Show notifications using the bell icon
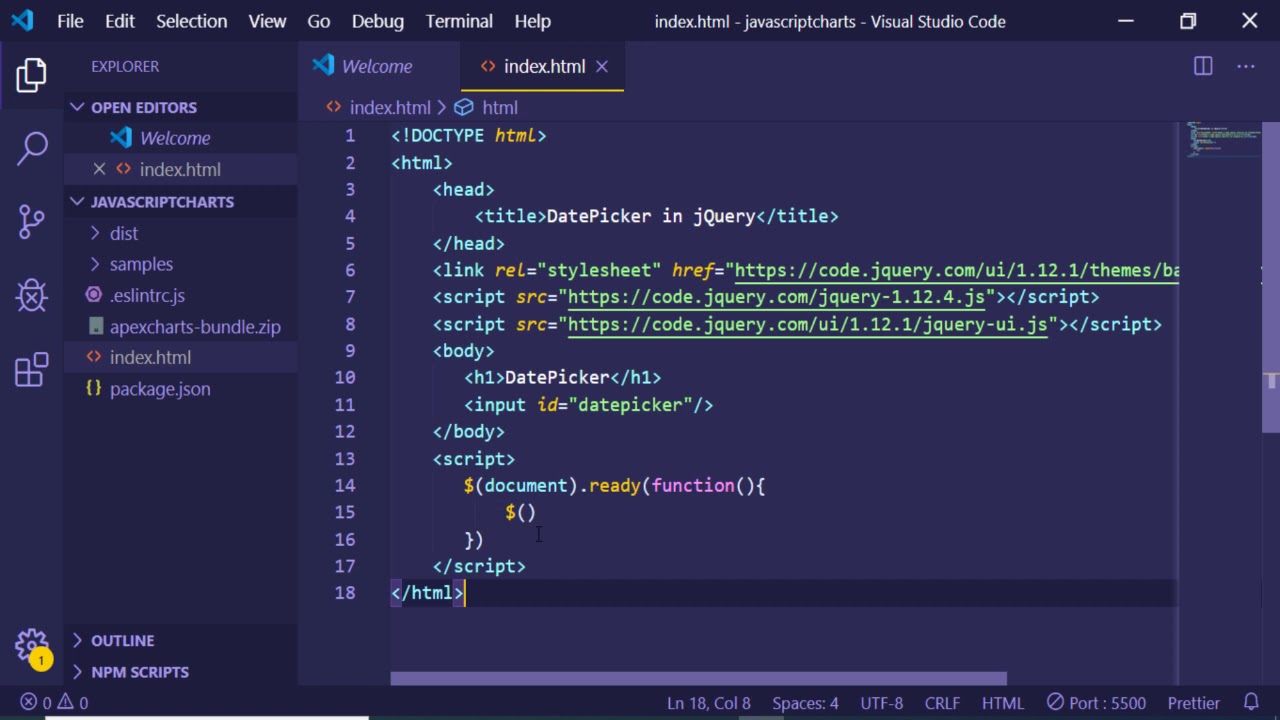The width and height of the screenshot is (1280, 720). tap(1251, 703)
